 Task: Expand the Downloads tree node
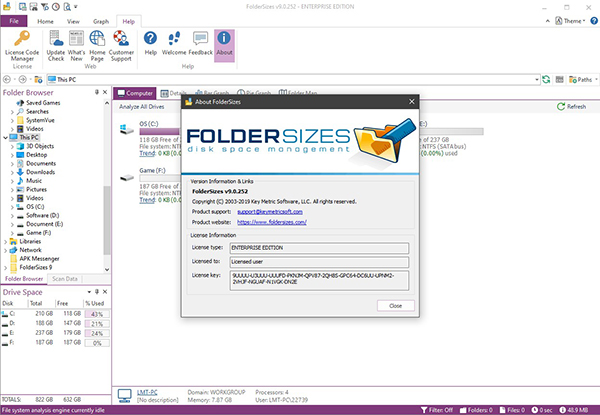[12, 173]
